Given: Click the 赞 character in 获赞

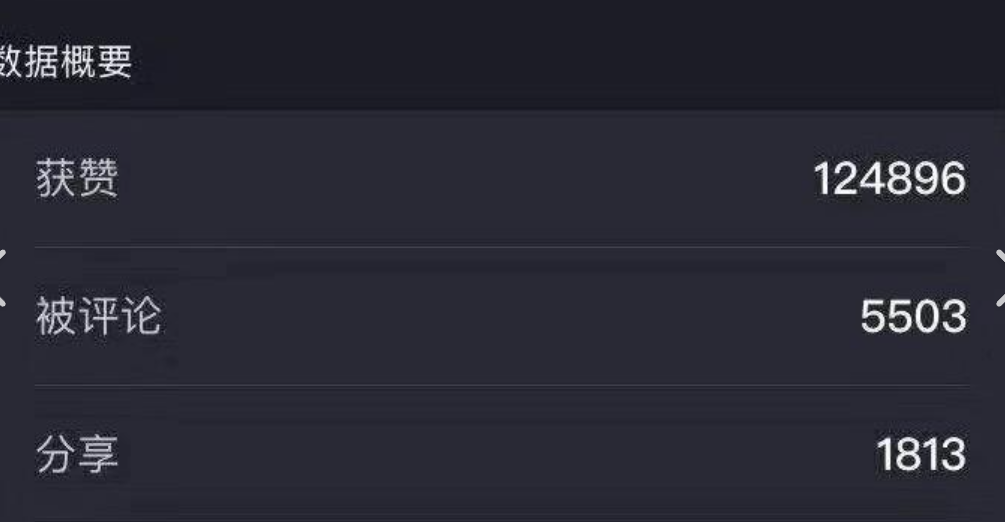Looking at the screenshot, I should click(99, 178).
